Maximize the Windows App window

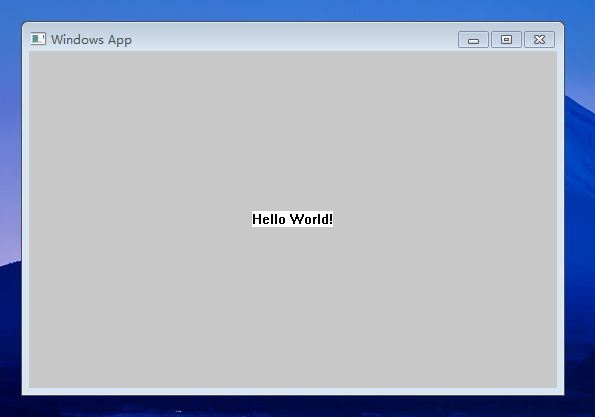click(x=506, y=39)
